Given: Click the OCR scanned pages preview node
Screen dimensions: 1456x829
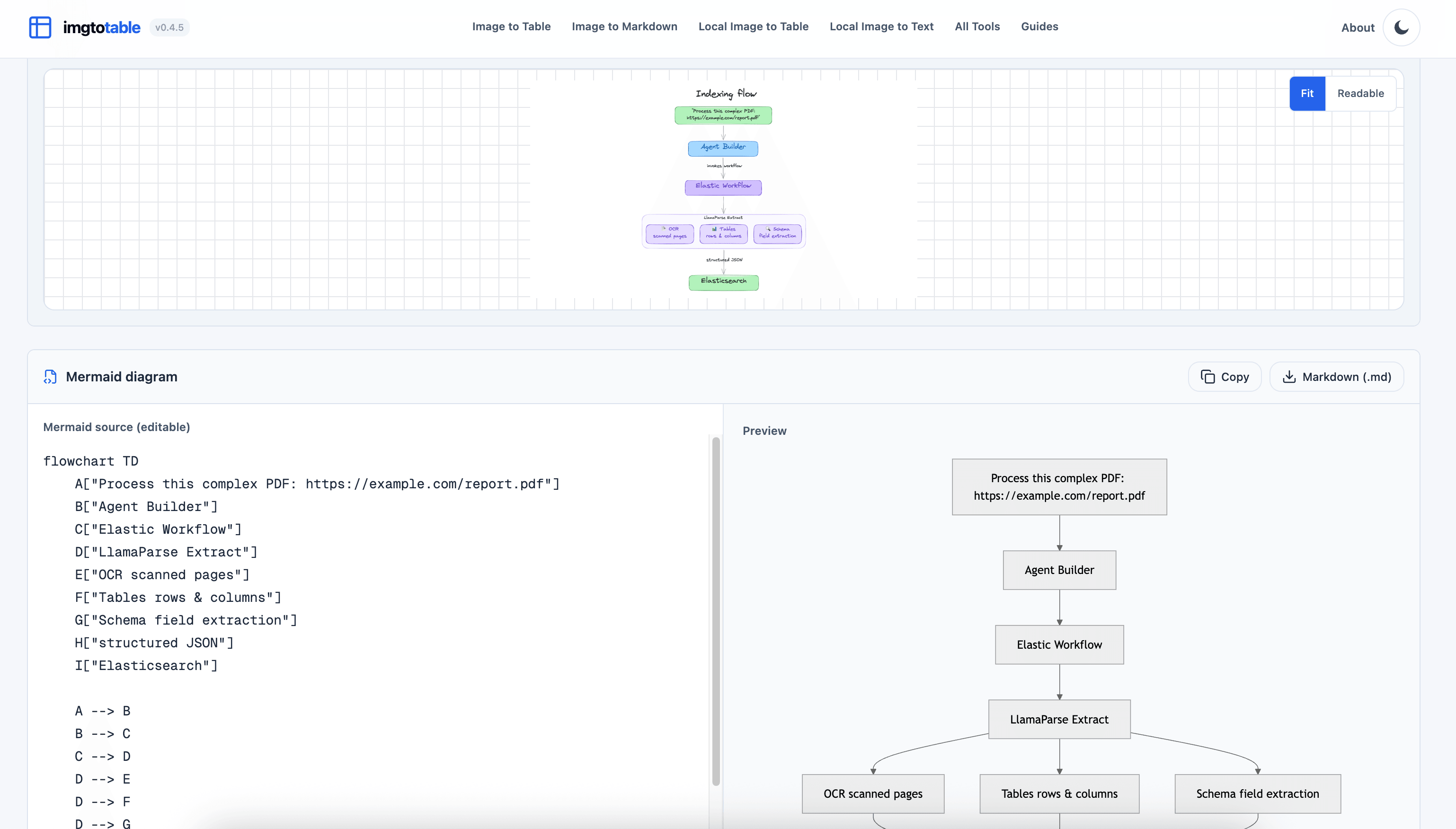Looking at the screenshot, I should [x=873, y=794].
